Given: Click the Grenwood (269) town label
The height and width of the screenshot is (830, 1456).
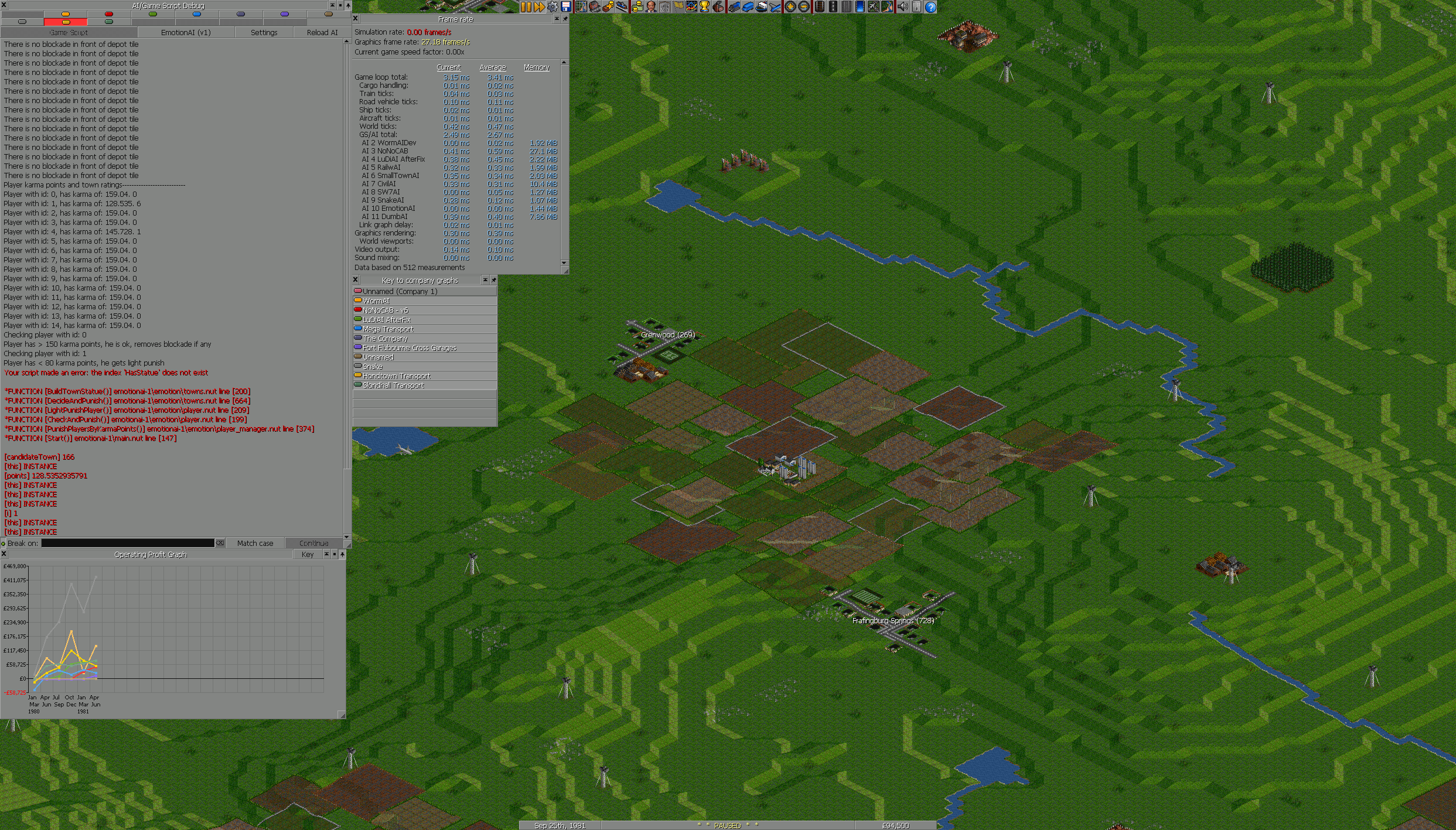Looking at the screenshot, I should point(668,334).
